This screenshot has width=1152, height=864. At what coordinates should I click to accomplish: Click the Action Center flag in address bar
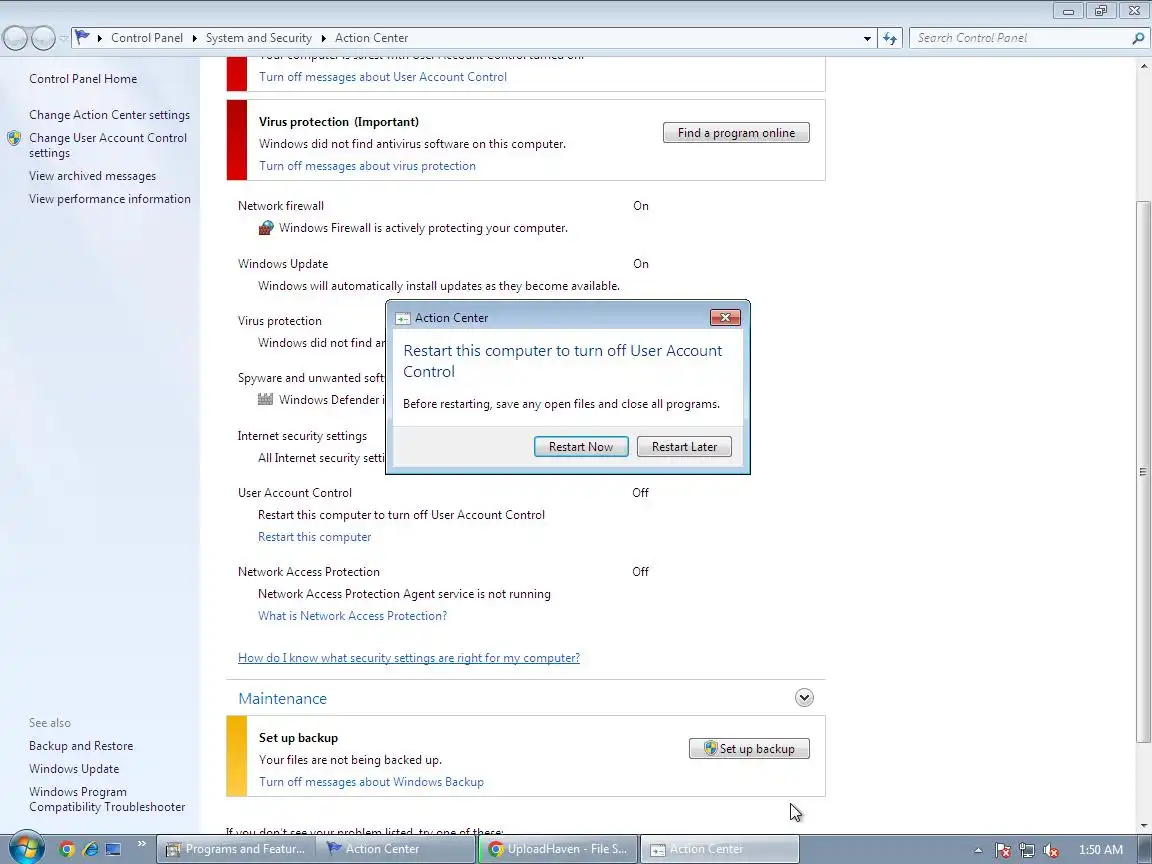point(83,37)
